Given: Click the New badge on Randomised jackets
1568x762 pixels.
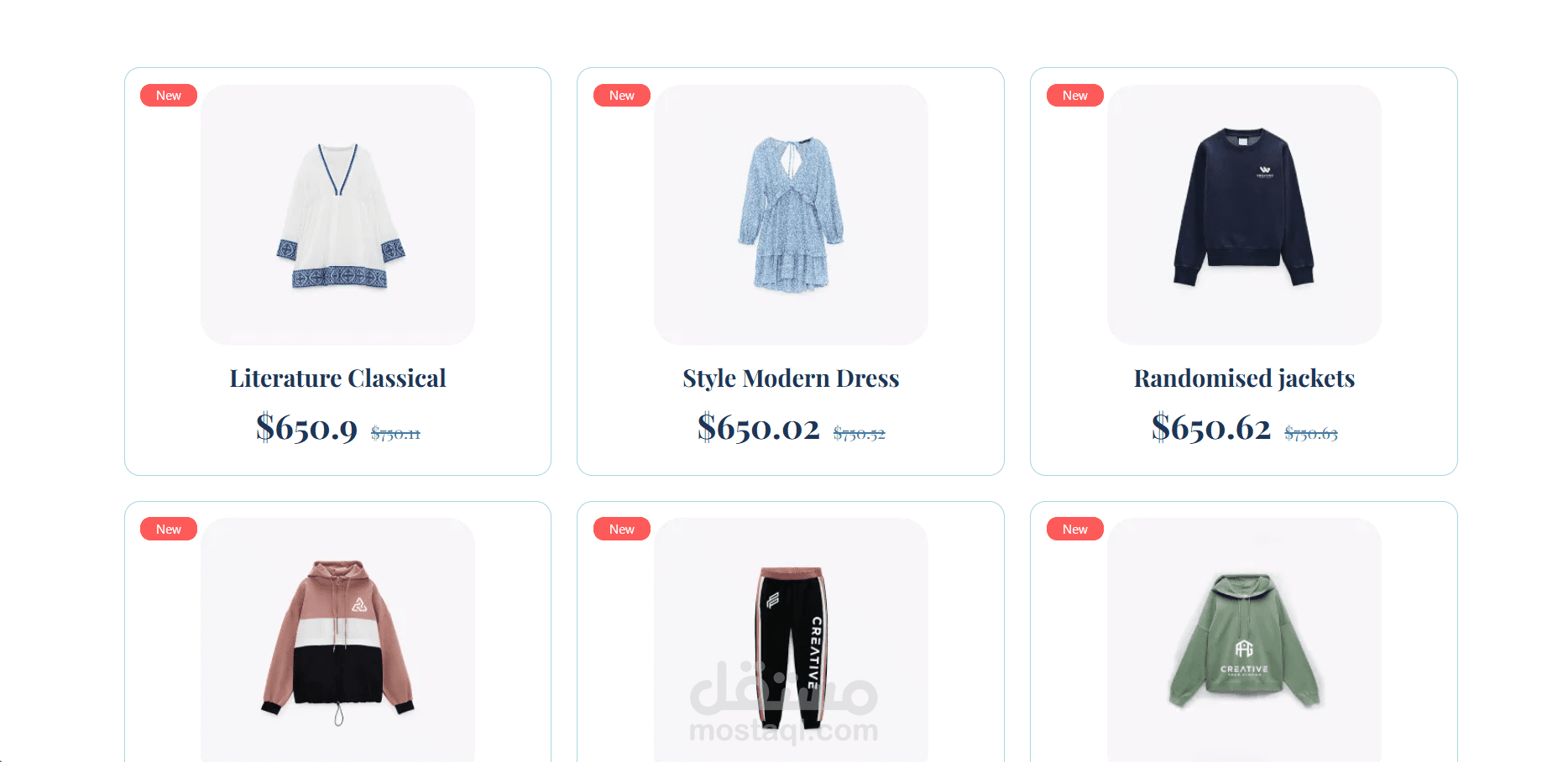Looking at the screenshot, I should click(1075, 96).
